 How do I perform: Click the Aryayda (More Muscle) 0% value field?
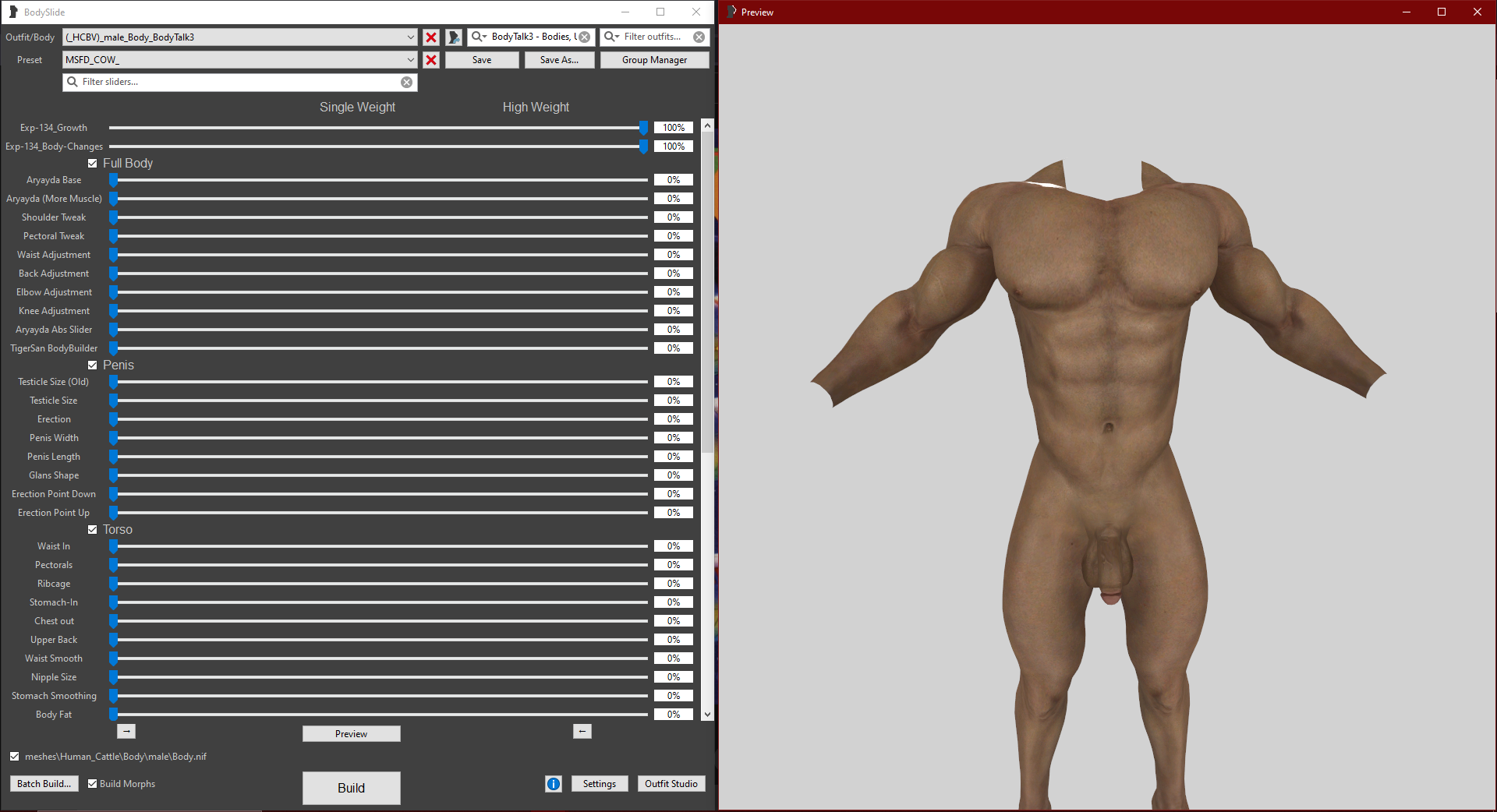[x=674, y=199]
